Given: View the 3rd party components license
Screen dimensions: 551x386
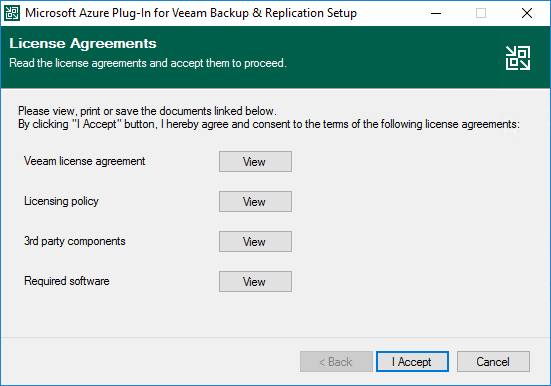Looking at the screenshot, I should [255, 242].
